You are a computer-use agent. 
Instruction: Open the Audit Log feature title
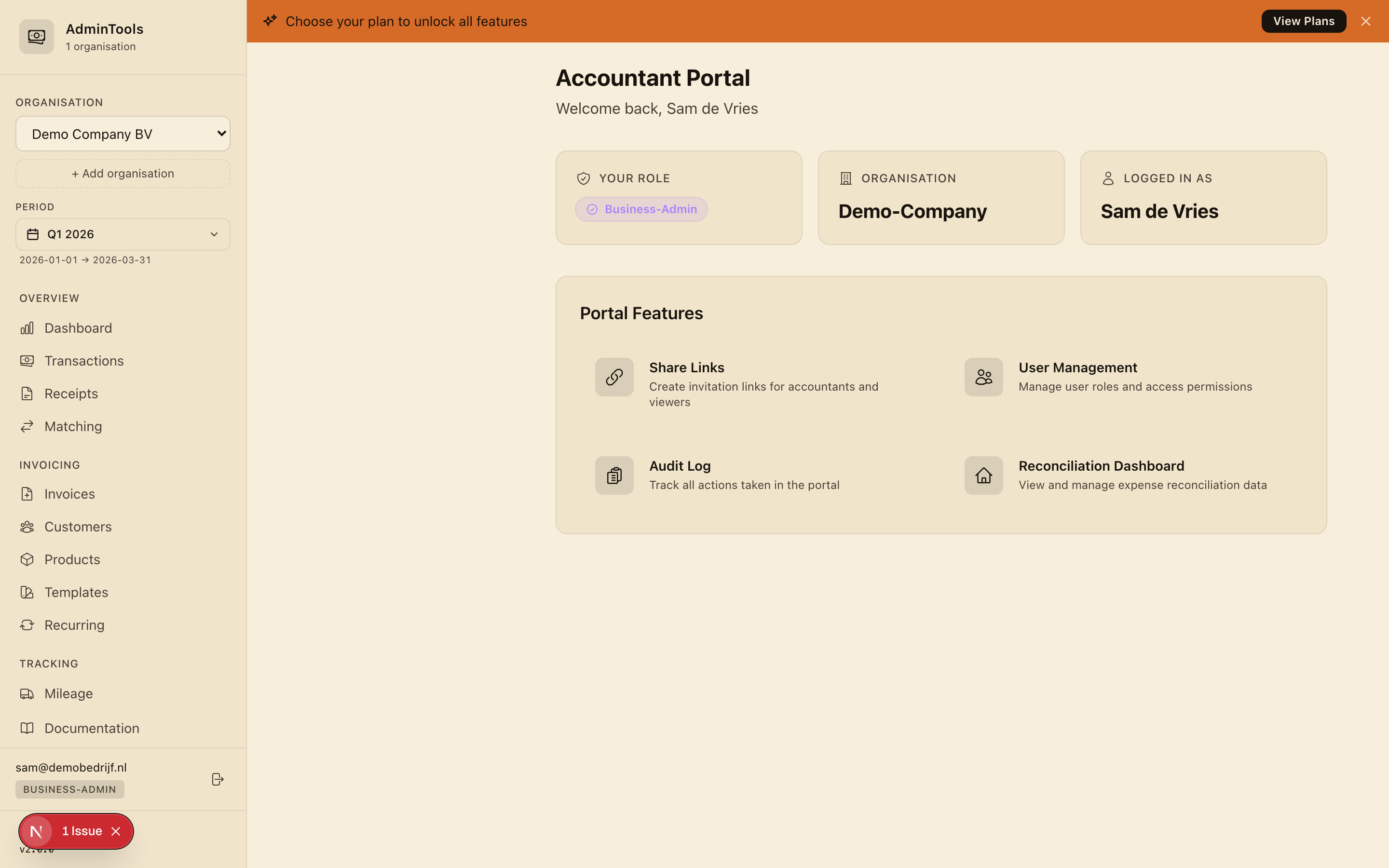(680, 465)
